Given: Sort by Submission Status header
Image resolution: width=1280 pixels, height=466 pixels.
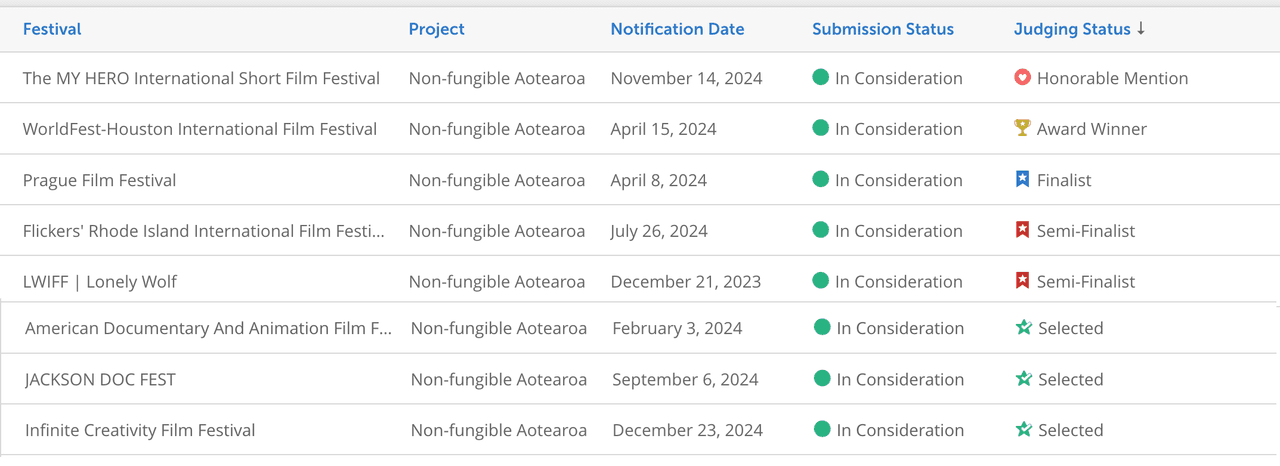Looking at the screenshot, I should click(x=883, y=29).
